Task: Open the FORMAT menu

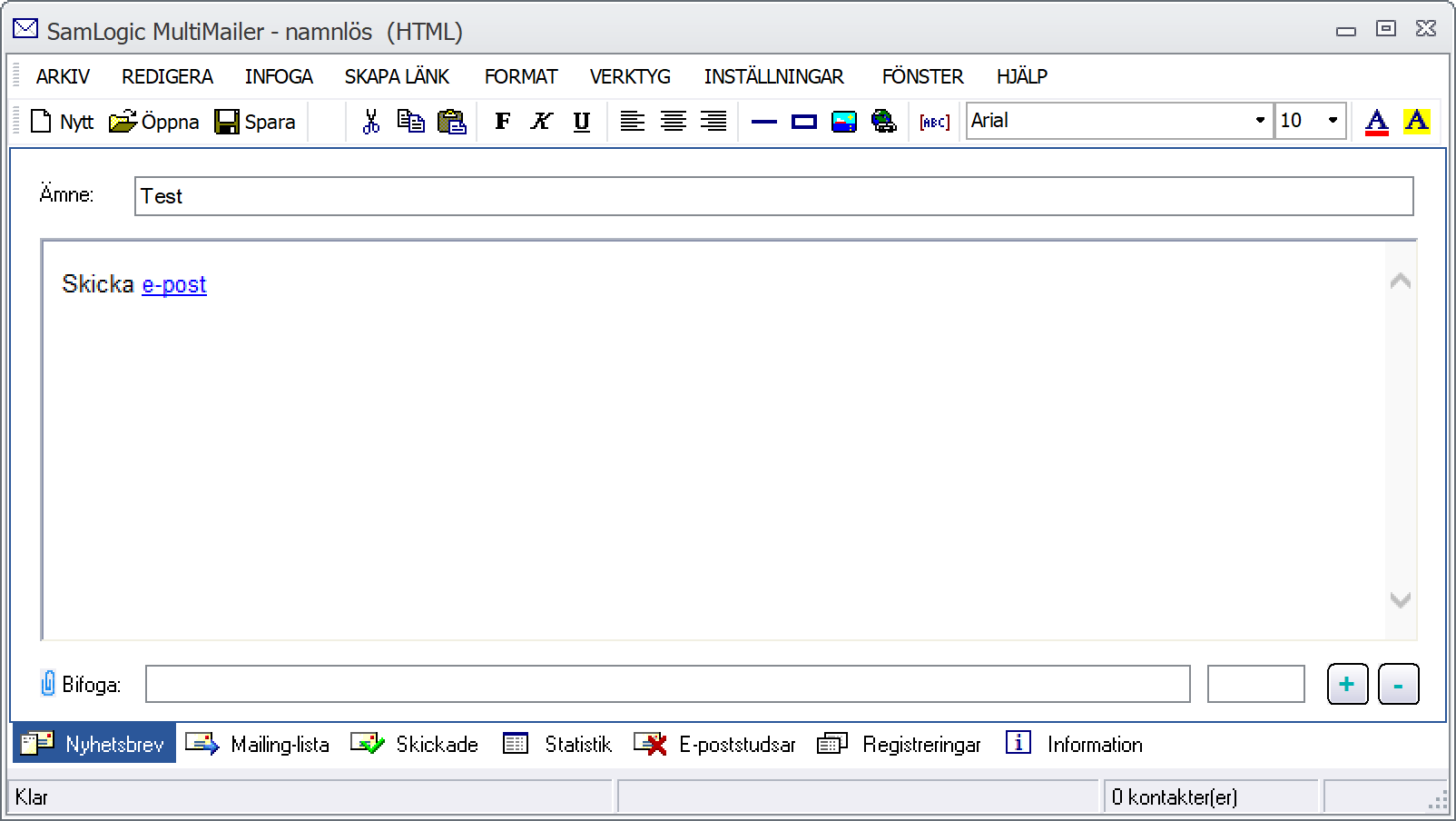Action: [521, 76]
